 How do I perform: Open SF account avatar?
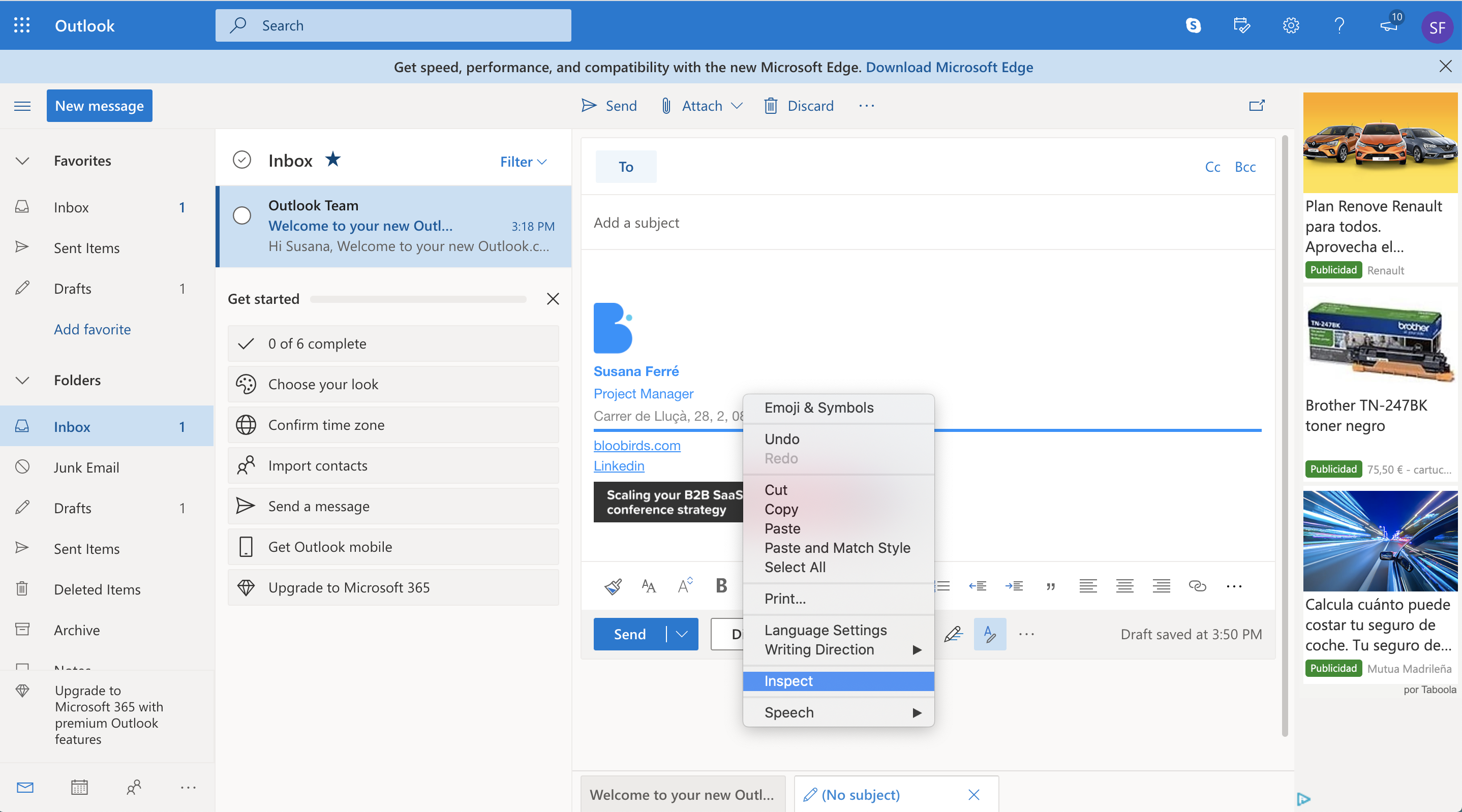click(x=1437, y=27)
